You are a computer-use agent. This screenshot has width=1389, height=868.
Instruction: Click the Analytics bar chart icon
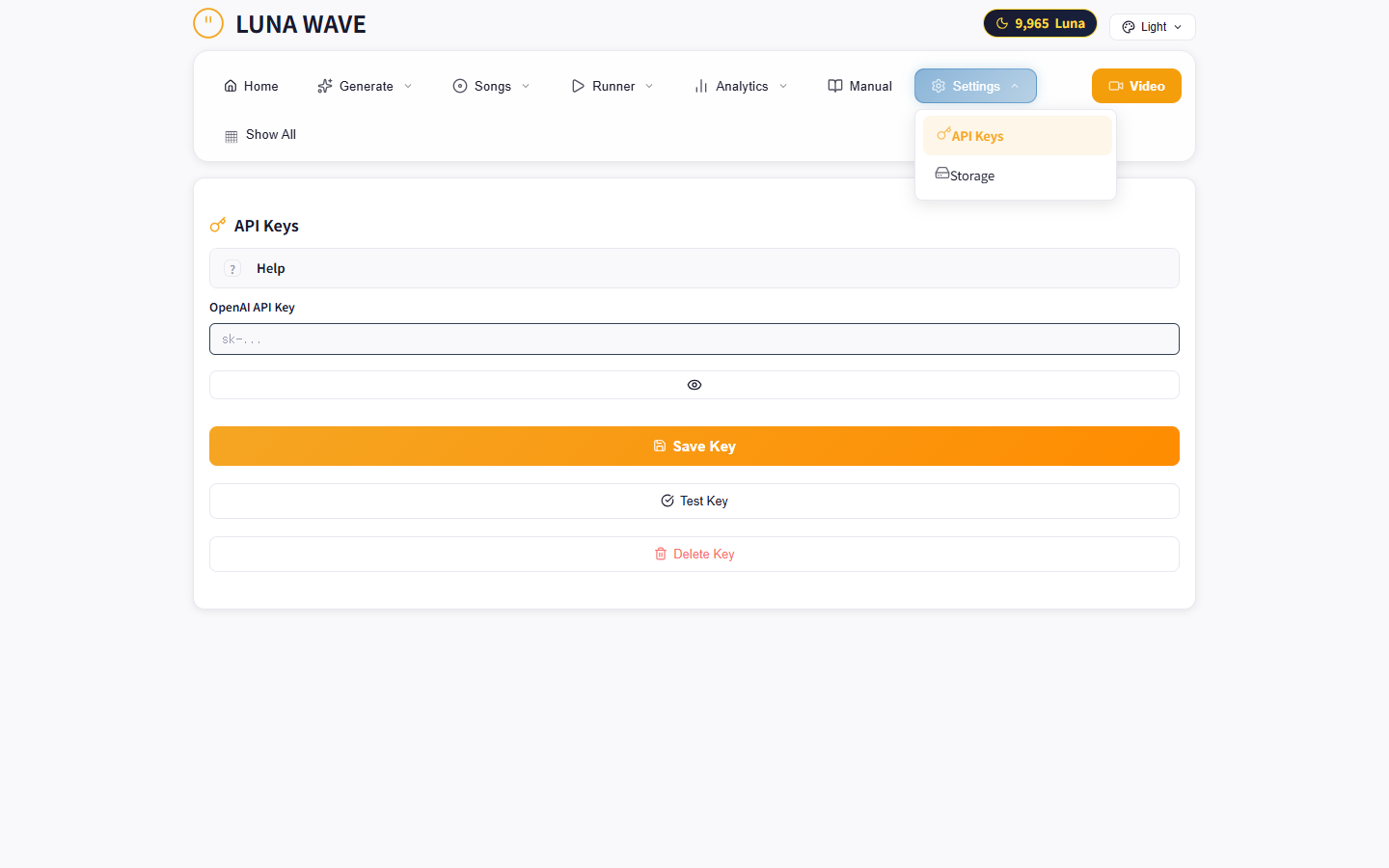[699, 86]
